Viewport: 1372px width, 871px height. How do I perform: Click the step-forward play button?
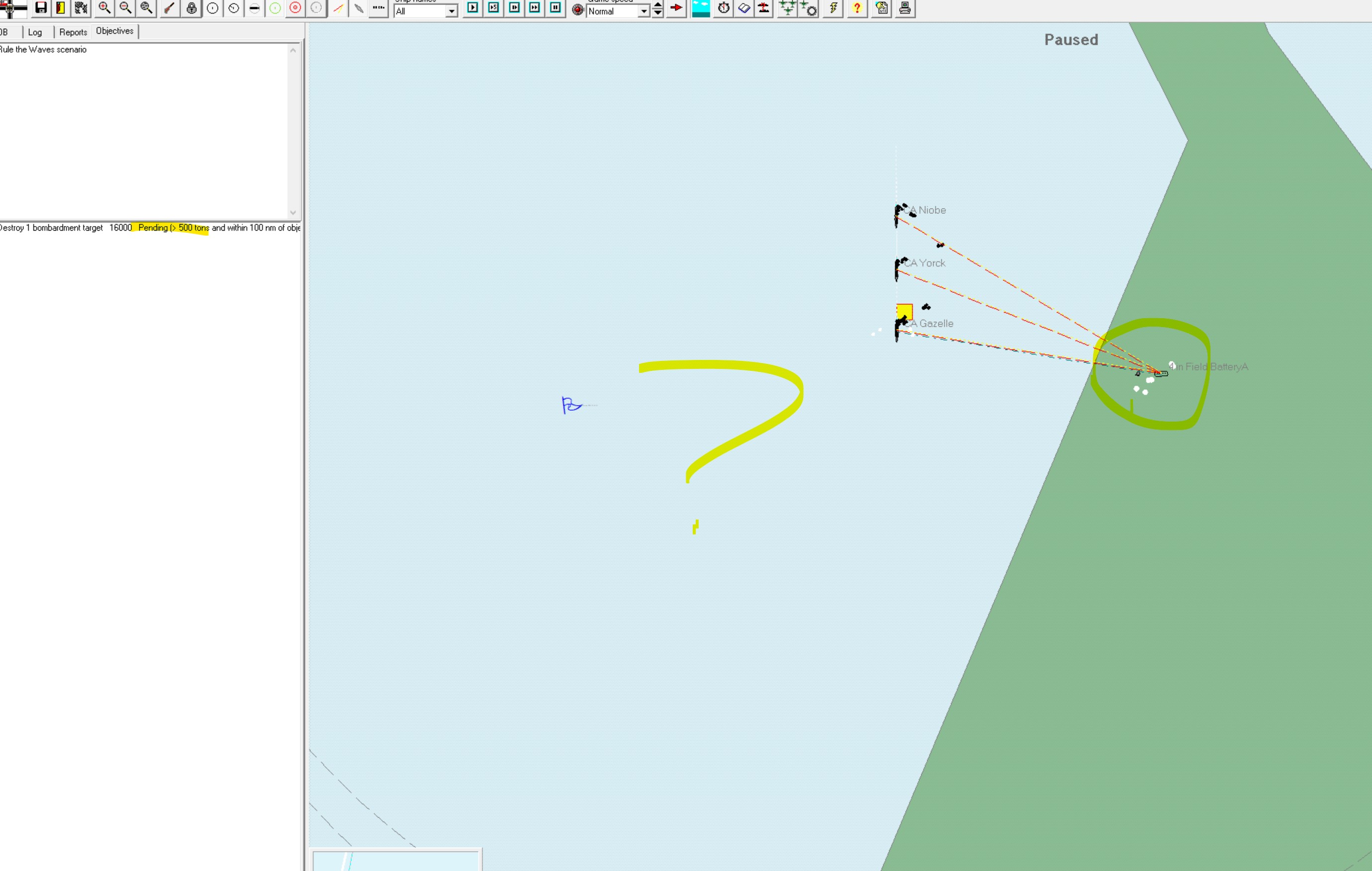514,8
